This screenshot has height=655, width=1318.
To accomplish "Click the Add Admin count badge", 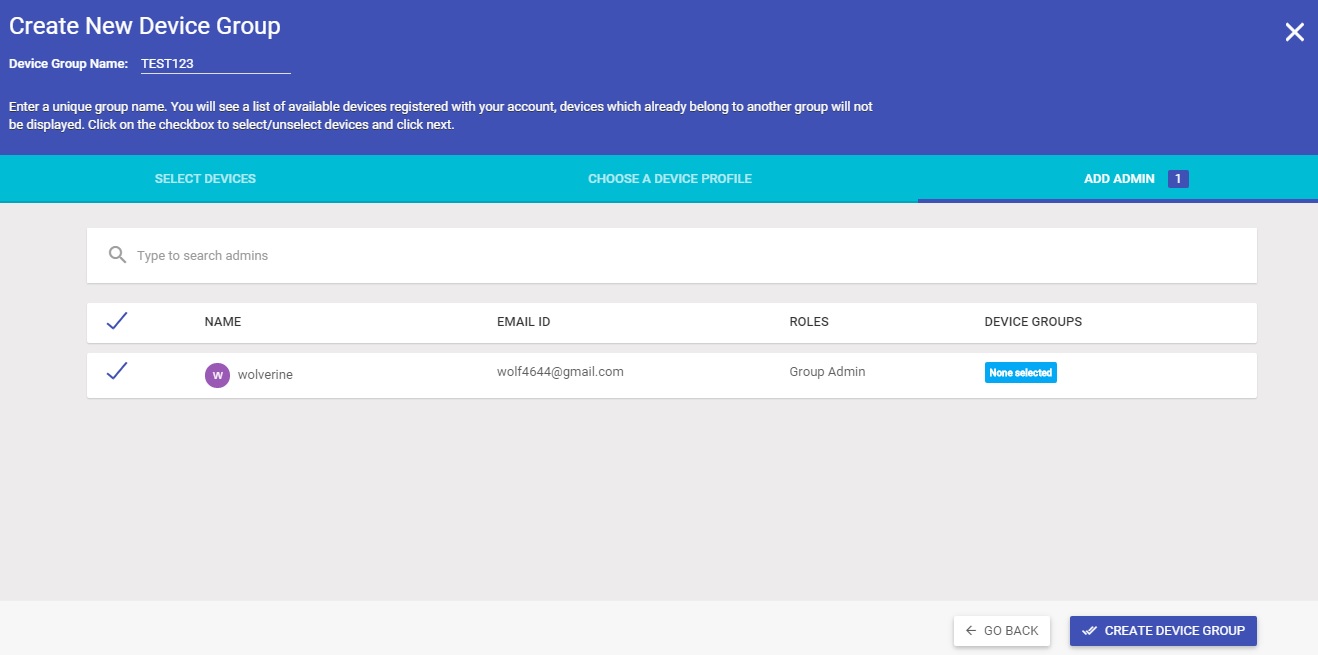I will (1178, 179).
